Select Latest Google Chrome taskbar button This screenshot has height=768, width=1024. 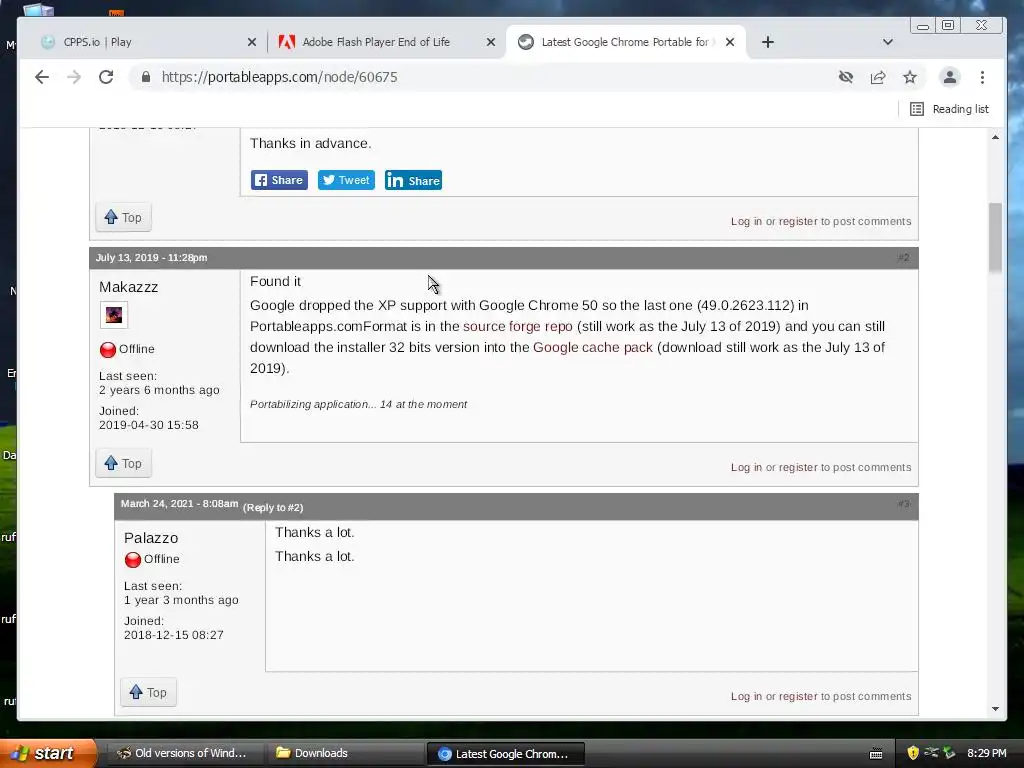pos(505,754)
